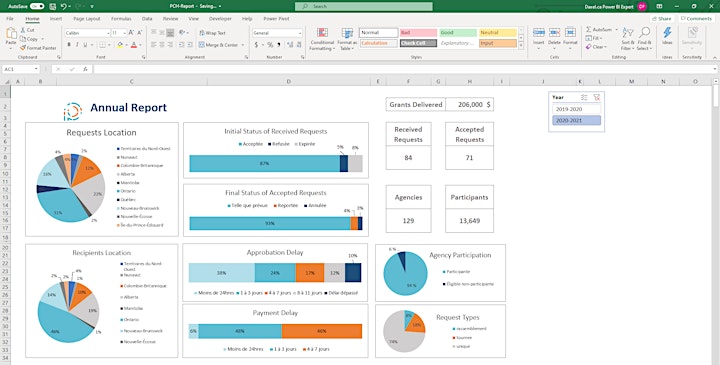Click the Save icon in title bar
The image size is (720, 365).
tap(52, 6)
